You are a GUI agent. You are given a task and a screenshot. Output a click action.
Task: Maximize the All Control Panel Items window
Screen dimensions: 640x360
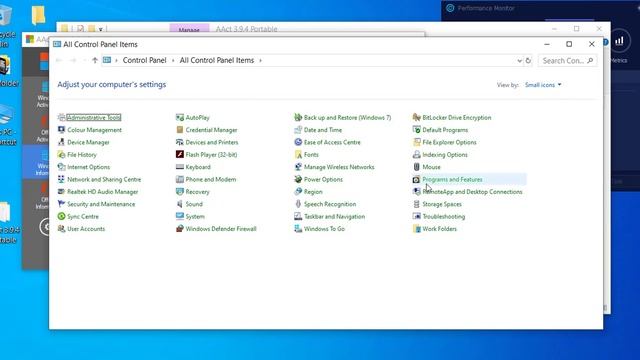(569, 44)
